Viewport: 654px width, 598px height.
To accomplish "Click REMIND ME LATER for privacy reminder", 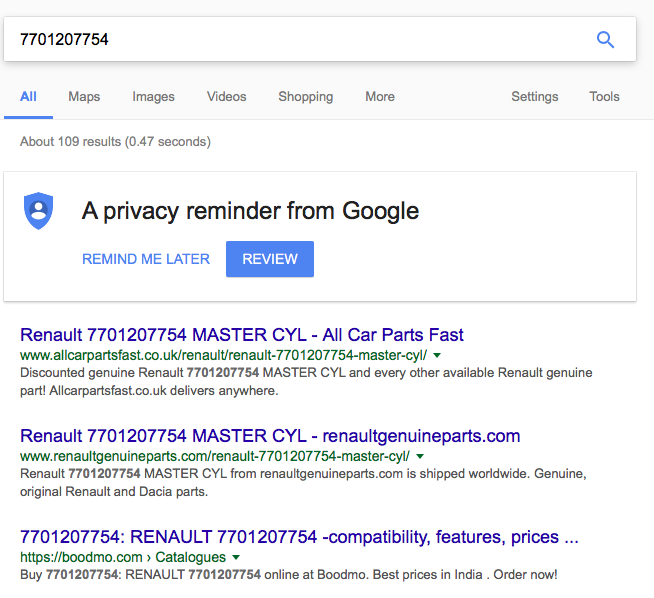I will pos(146,259).
